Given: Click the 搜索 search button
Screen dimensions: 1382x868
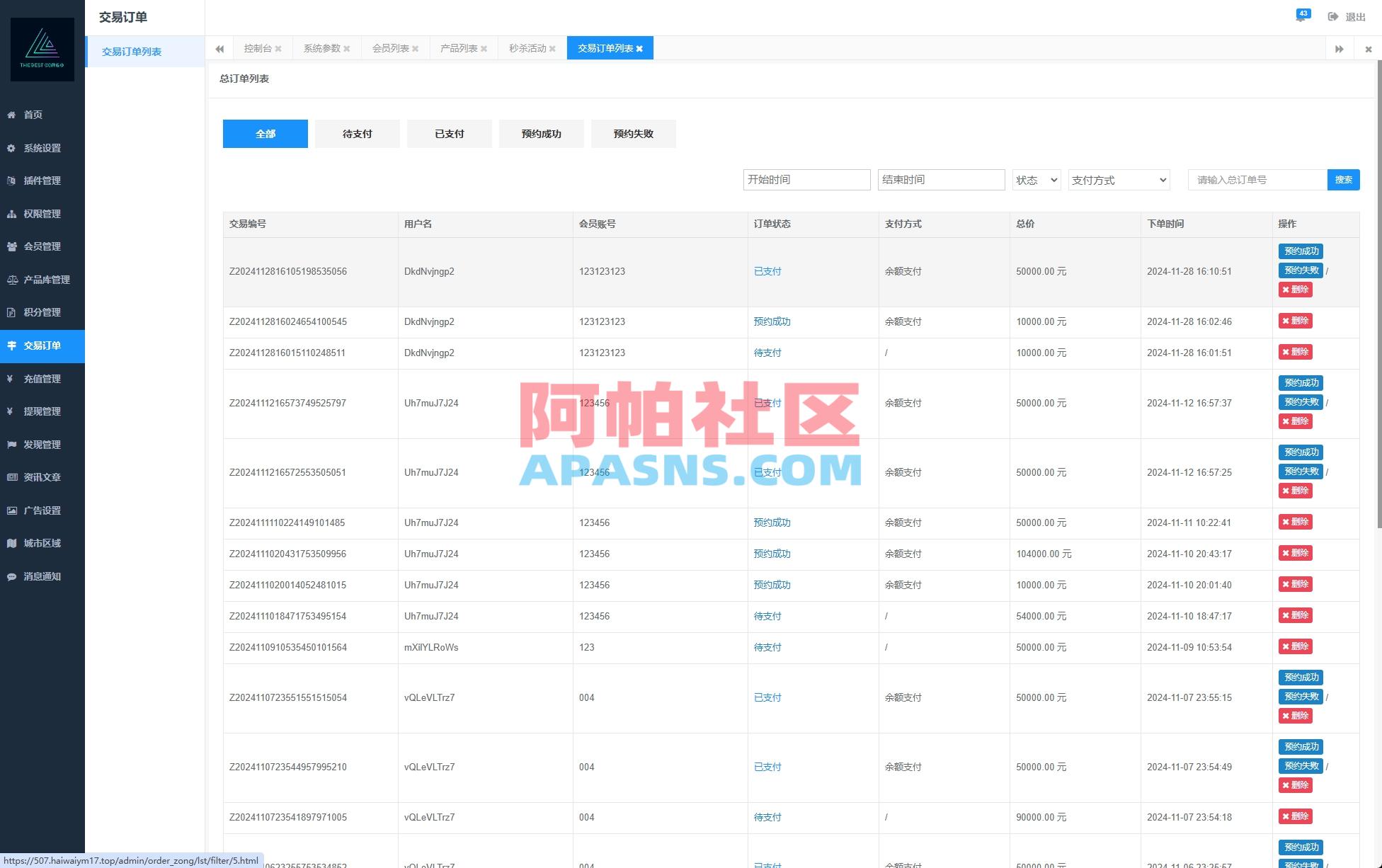Looking at the screenshot, I should [x=1343, y=179].
